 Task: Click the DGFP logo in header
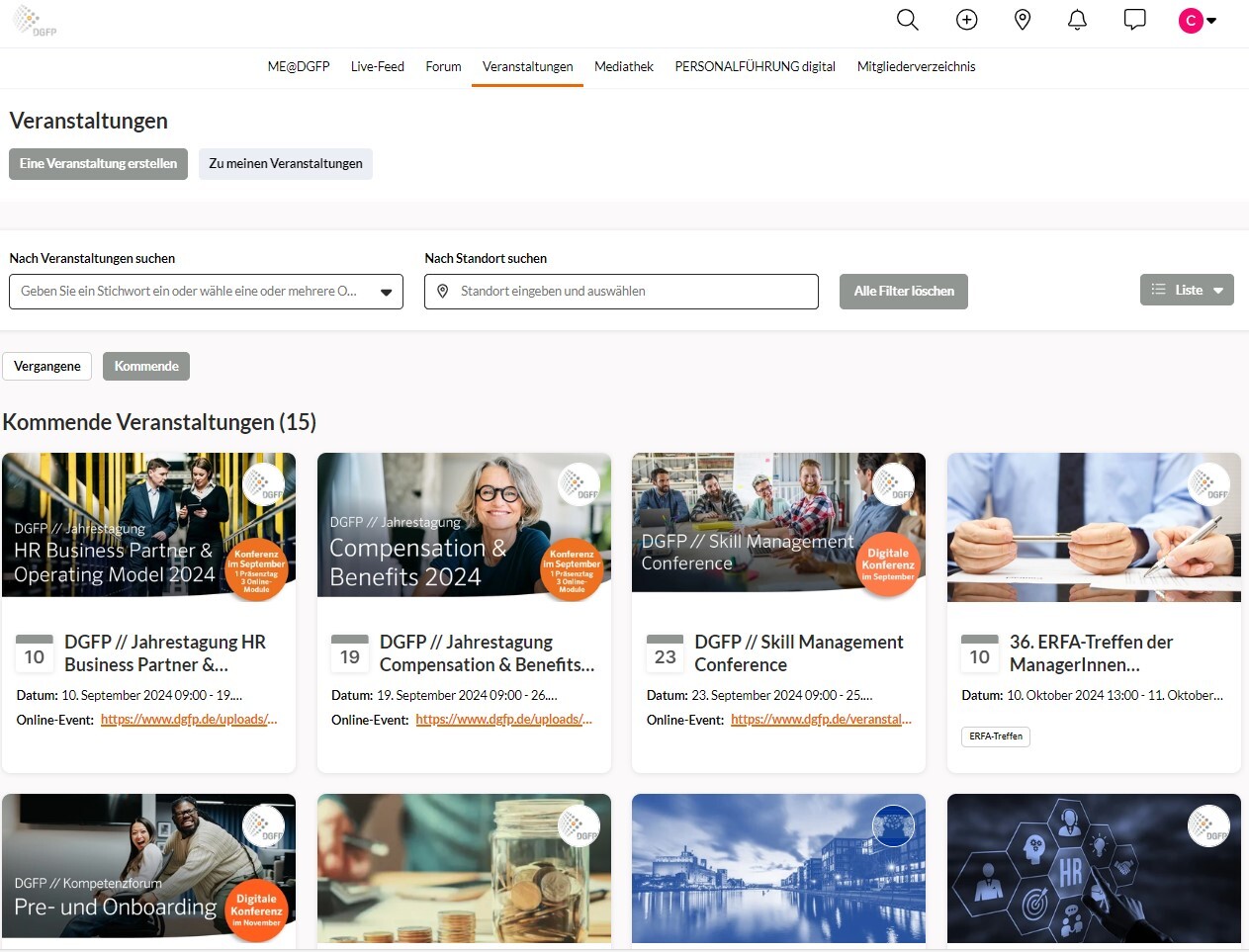pos(34,21)
